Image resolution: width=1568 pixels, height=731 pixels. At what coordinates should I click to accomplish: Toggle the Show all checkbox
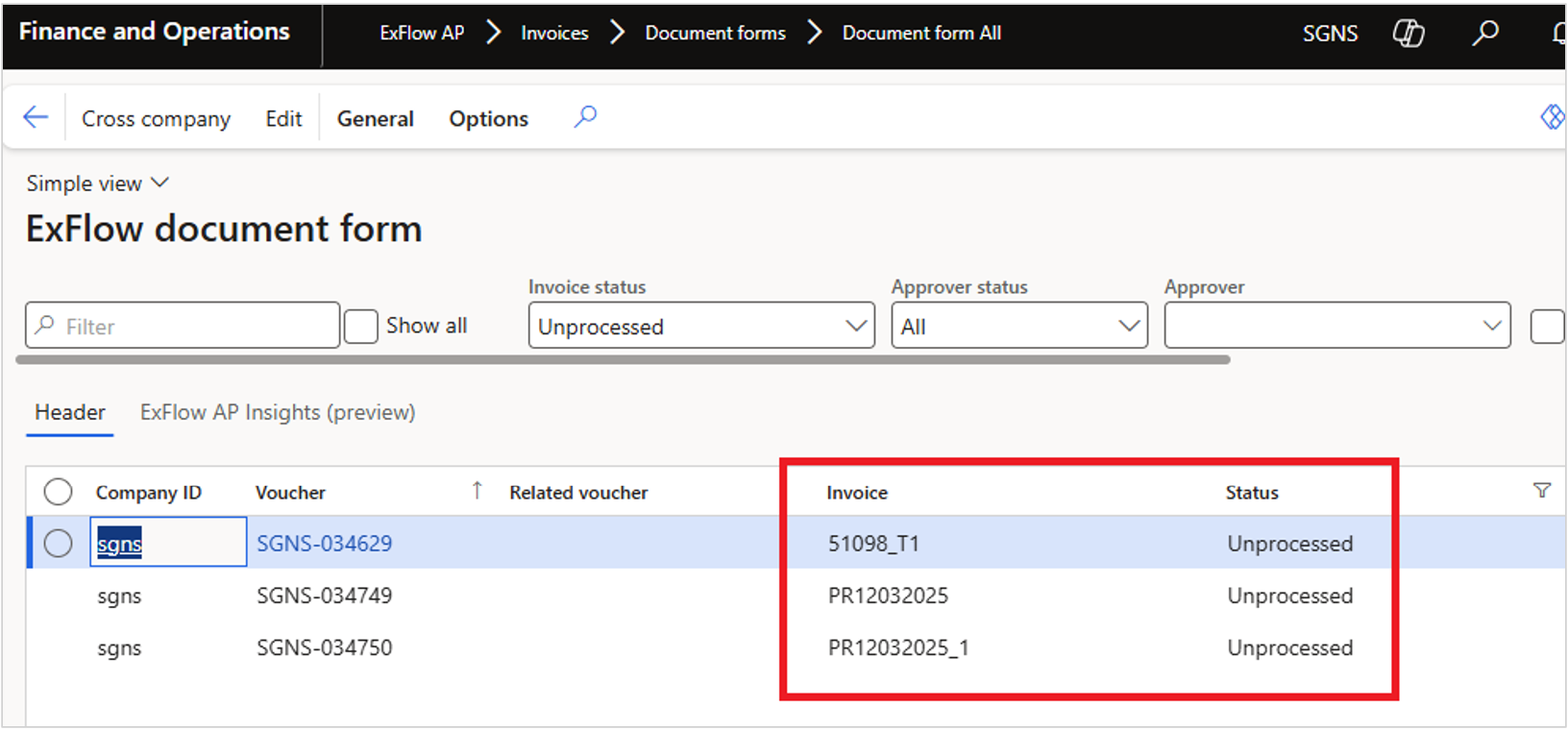[x=361, y=327]
